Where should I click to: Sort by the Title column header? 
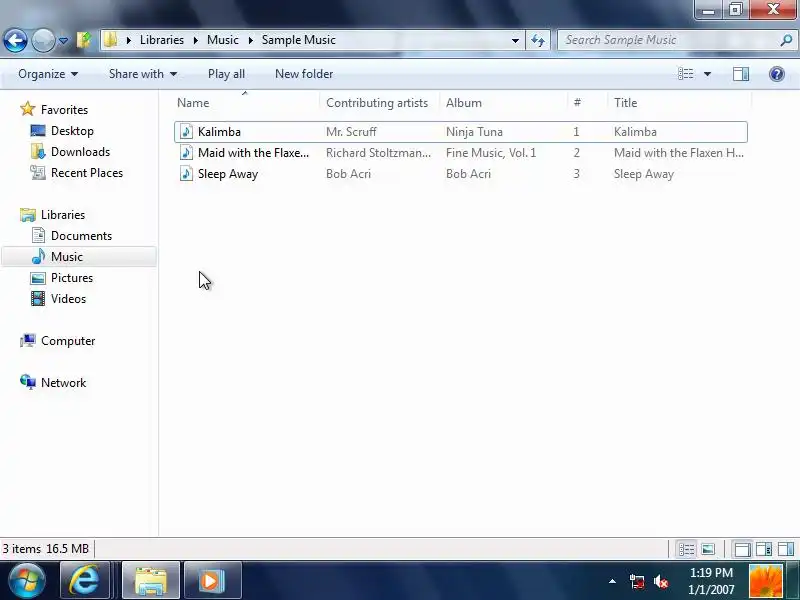coord(626,103)
